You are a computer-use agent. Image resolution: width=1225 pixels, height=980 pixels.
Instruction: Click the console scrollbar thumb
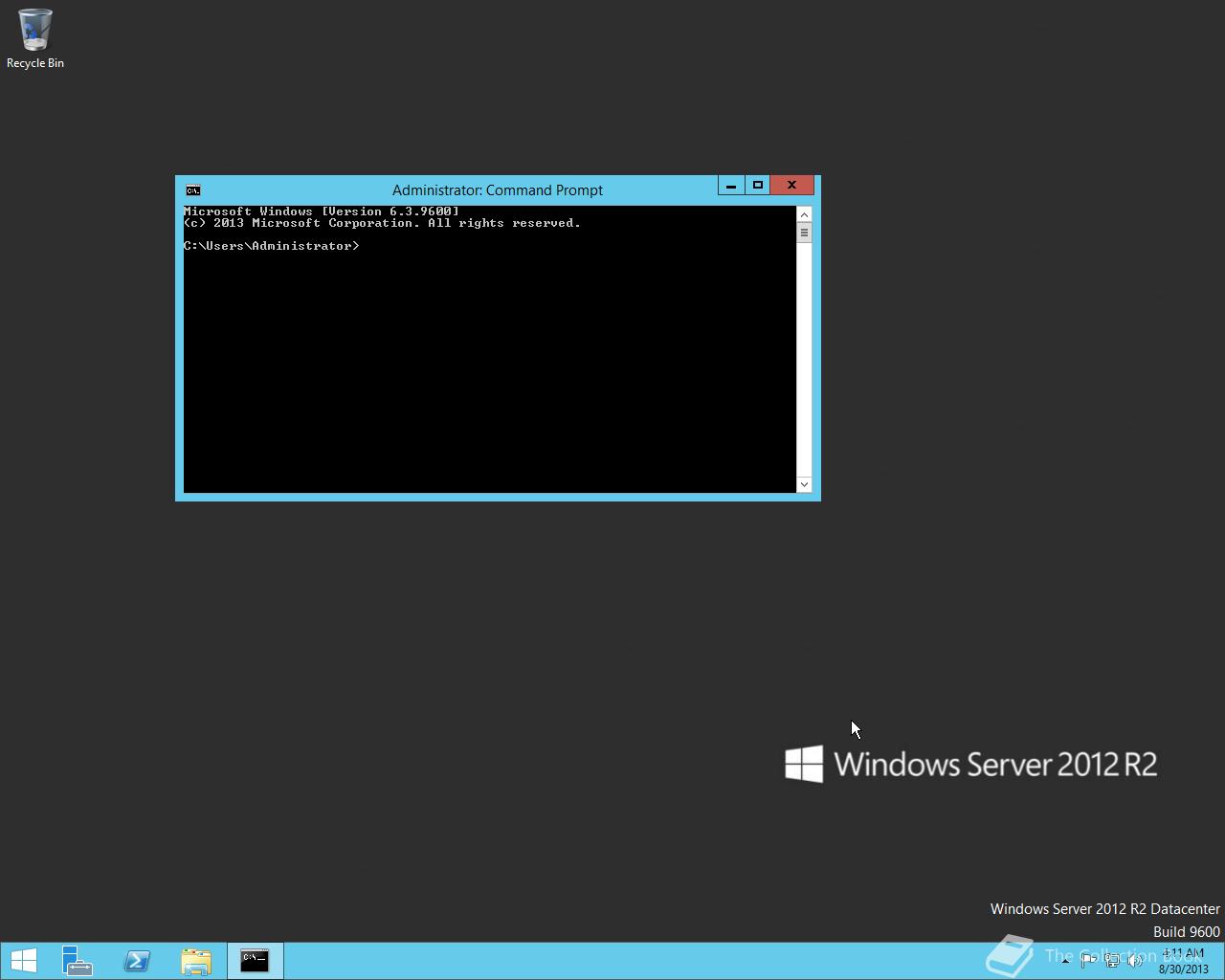pos(804,233)
